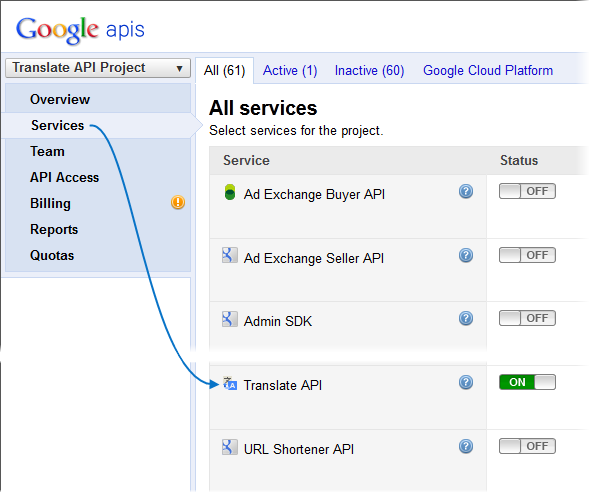Open the Translate API link

pyautogui.click(x=283, y=385)
